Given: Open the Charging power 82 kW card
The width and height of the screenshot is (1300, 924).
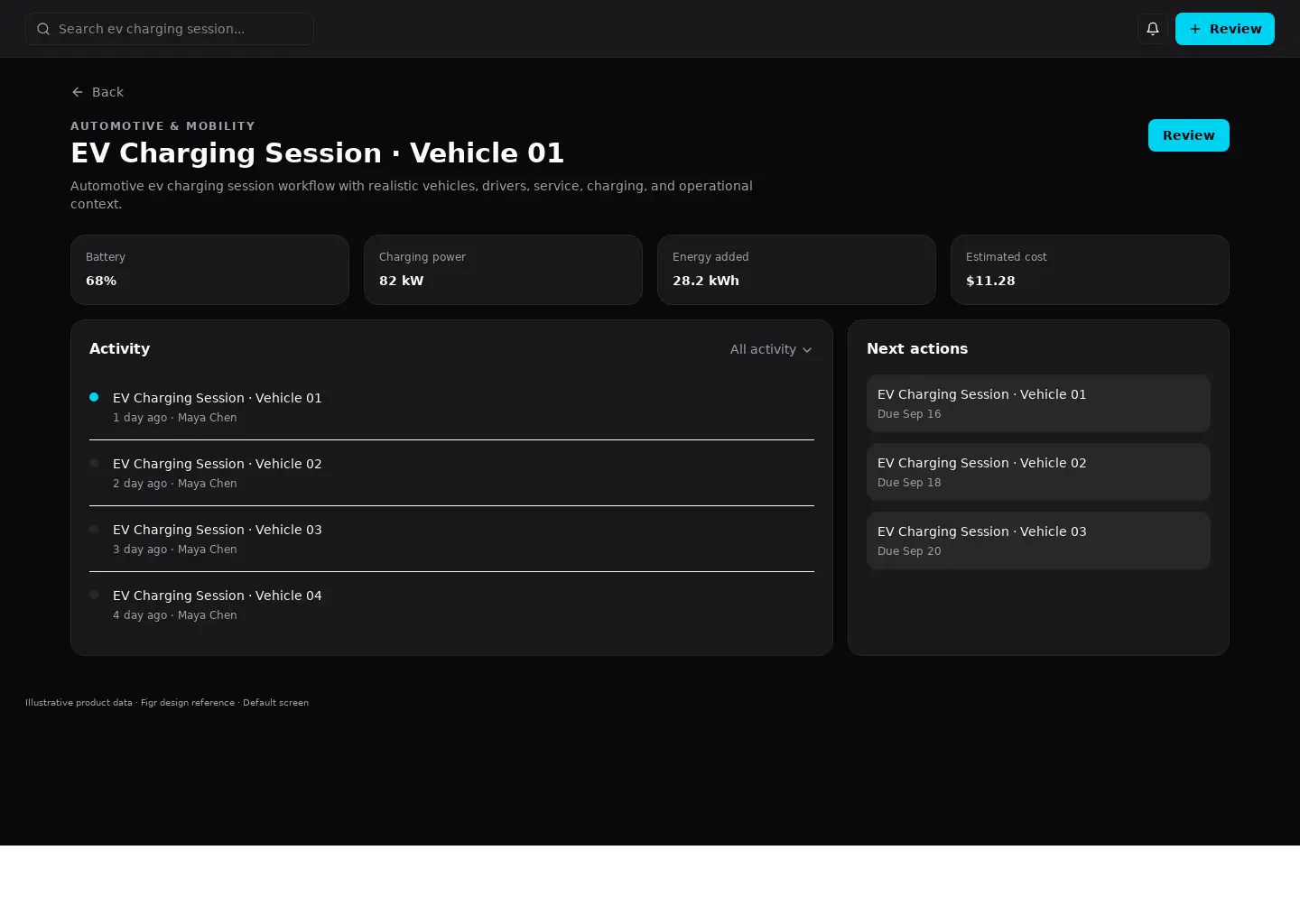Looking at the screenshot, I should 503,270.
